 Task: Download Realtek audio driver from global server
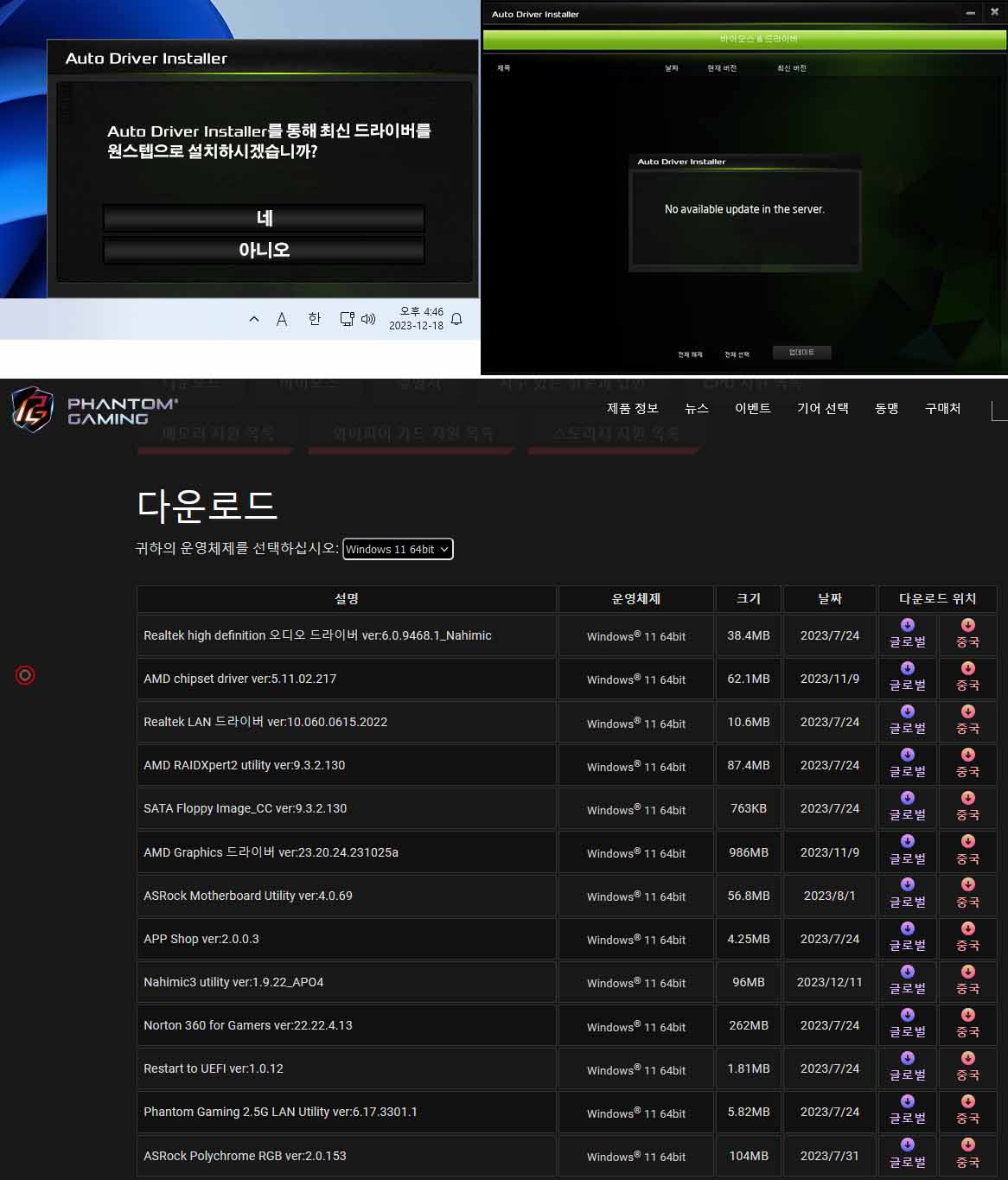[x=908, y=635]
